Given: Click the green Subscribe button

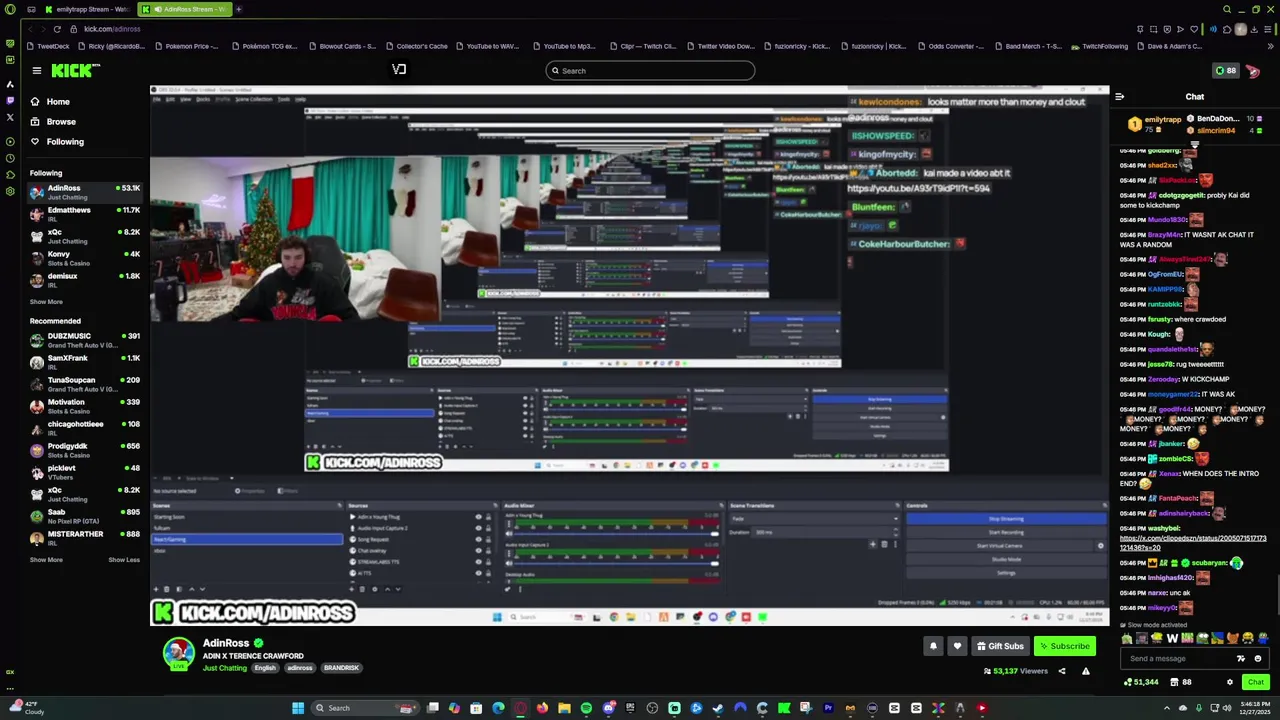Looking at the screenshot, I should [x=1064, y=646].
